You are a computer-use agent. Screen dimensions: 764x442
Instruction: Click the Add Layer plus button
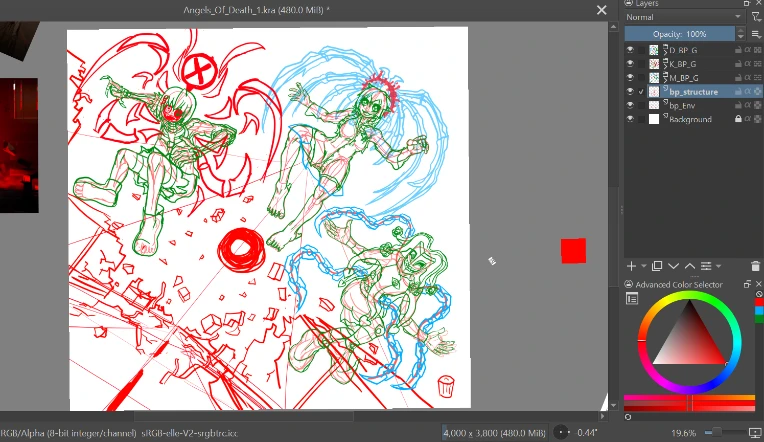[630, 266]
